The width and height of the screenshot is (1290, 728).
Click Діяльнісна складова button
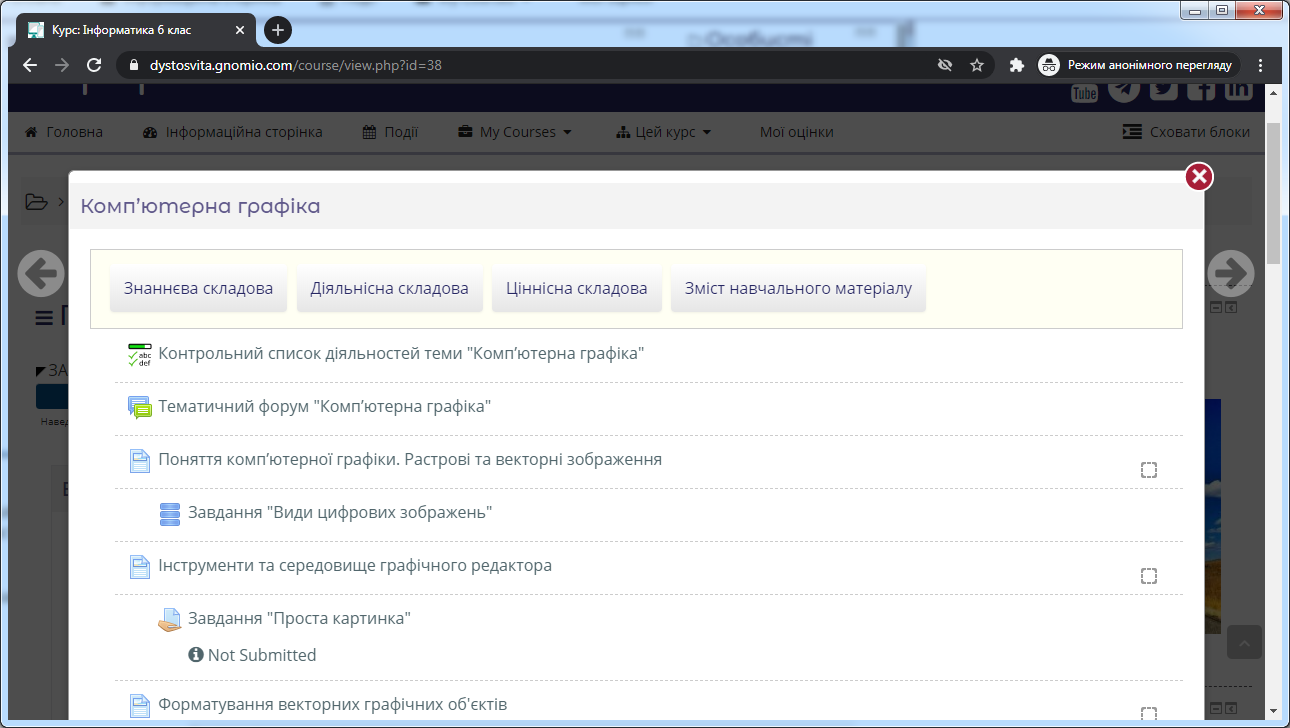389,289
